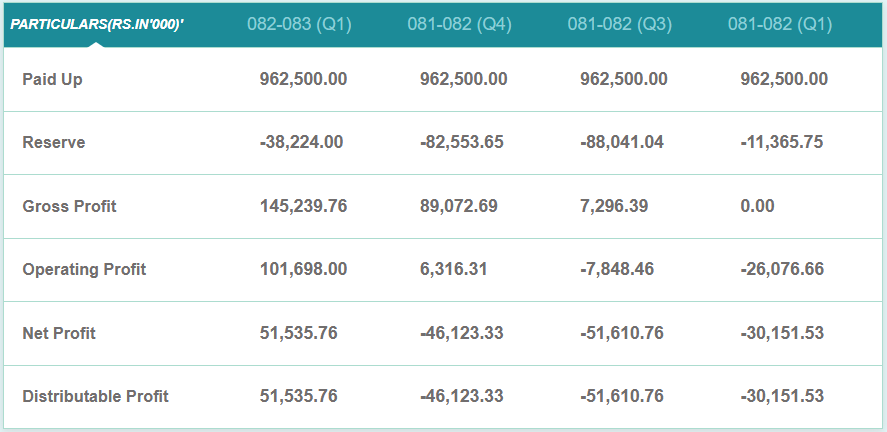Click the Operating Profit value -26,076.66
887x432 pixels.
[782, 269]
